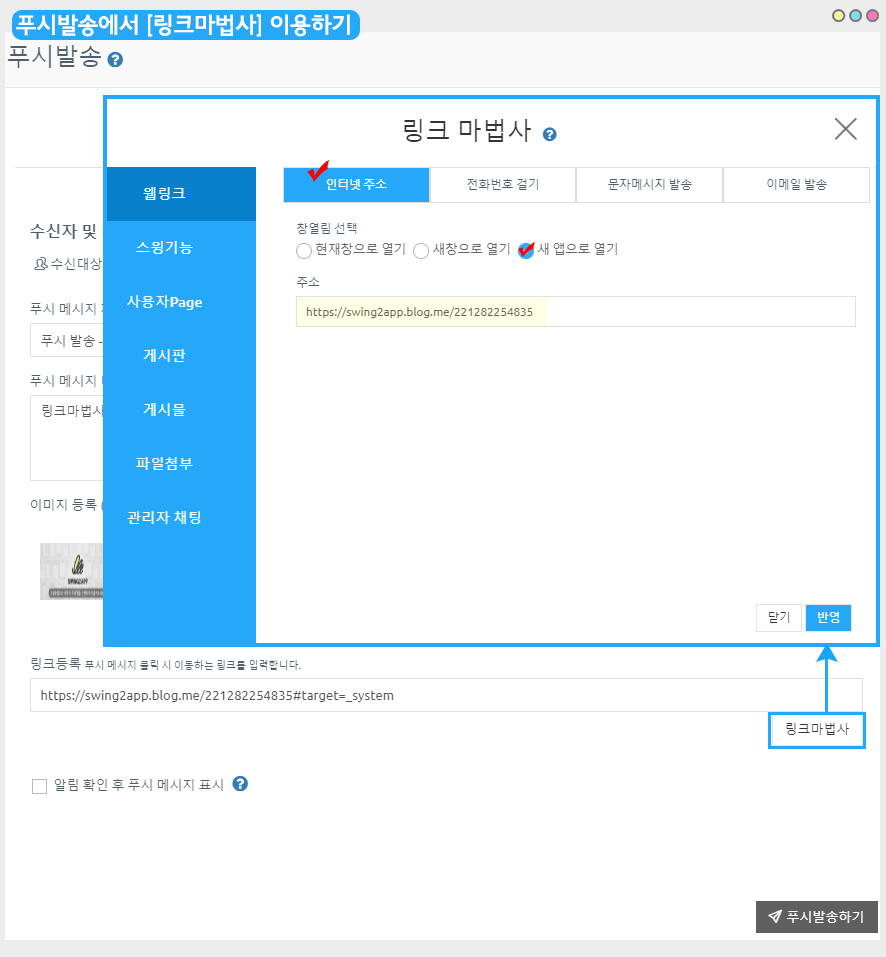Select 새 앱으로 열기 radio button
The image size is (886, 957).
tap(526, 250)
